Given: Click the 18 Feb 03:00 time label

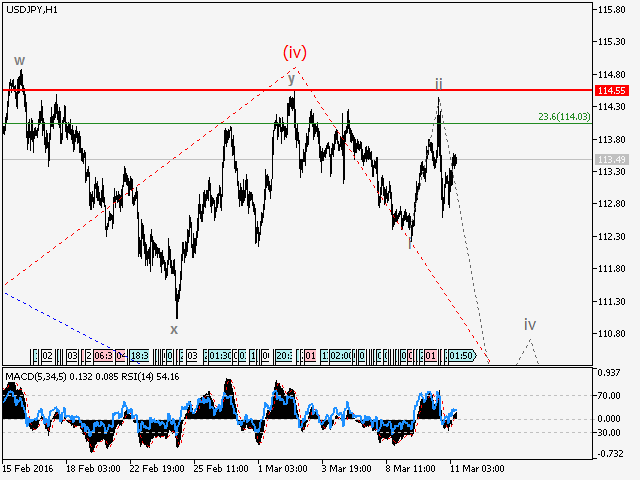Looking at the screenshot, I should pyautogui.click(x=93, y=469).
